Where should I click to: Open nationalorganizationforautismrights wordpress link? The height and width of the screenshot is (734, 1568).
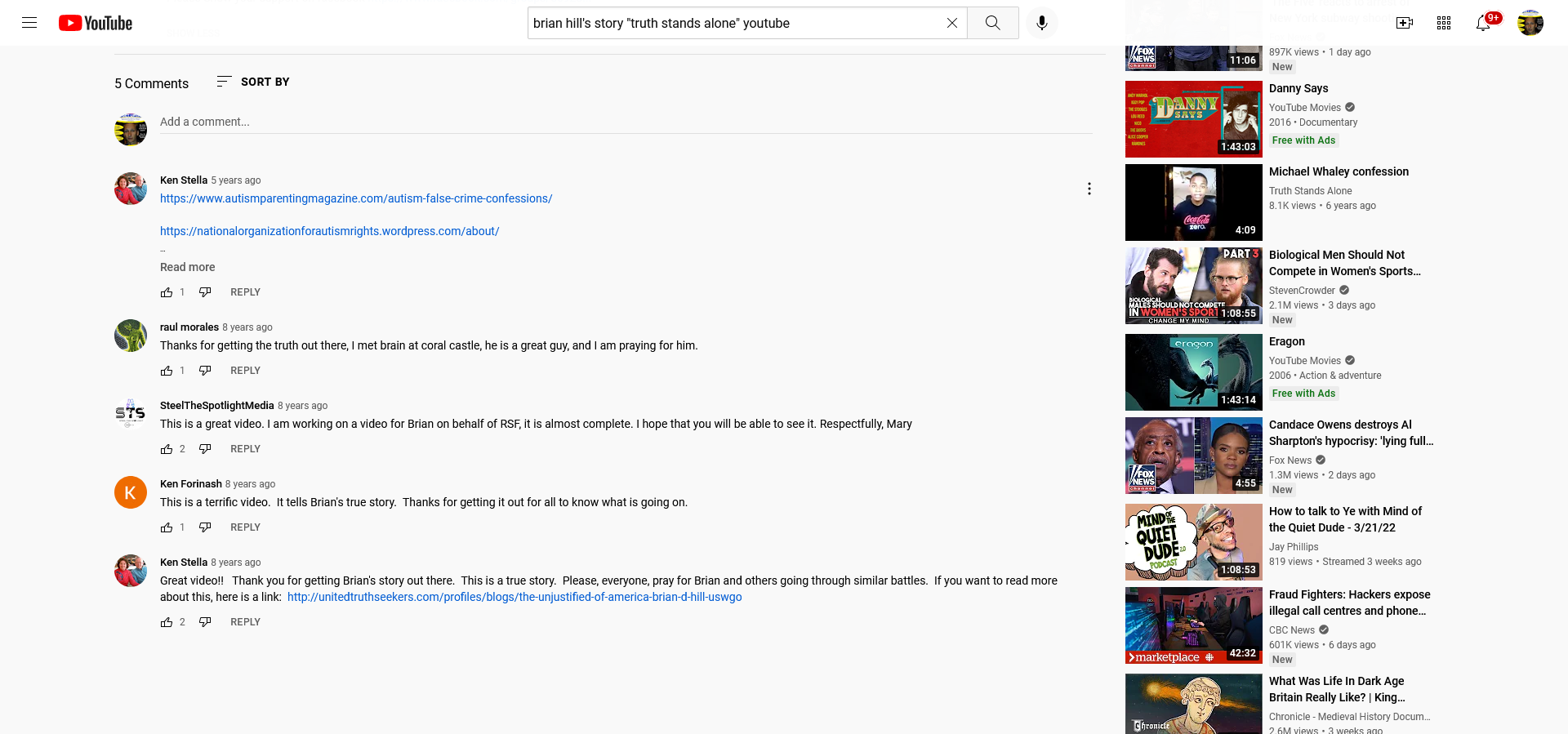330,231
